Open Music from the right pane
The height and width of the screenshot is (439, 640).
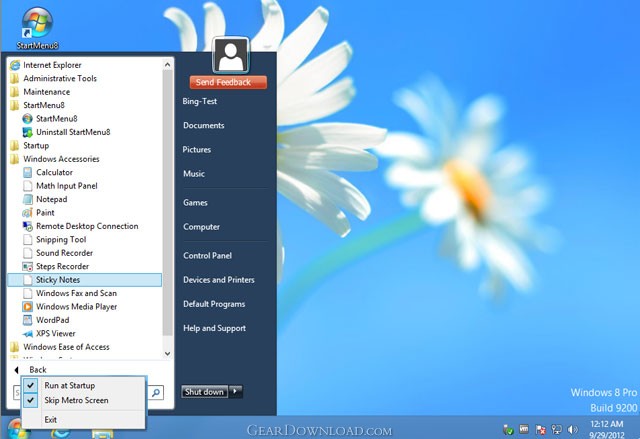(x=194, y=174)
